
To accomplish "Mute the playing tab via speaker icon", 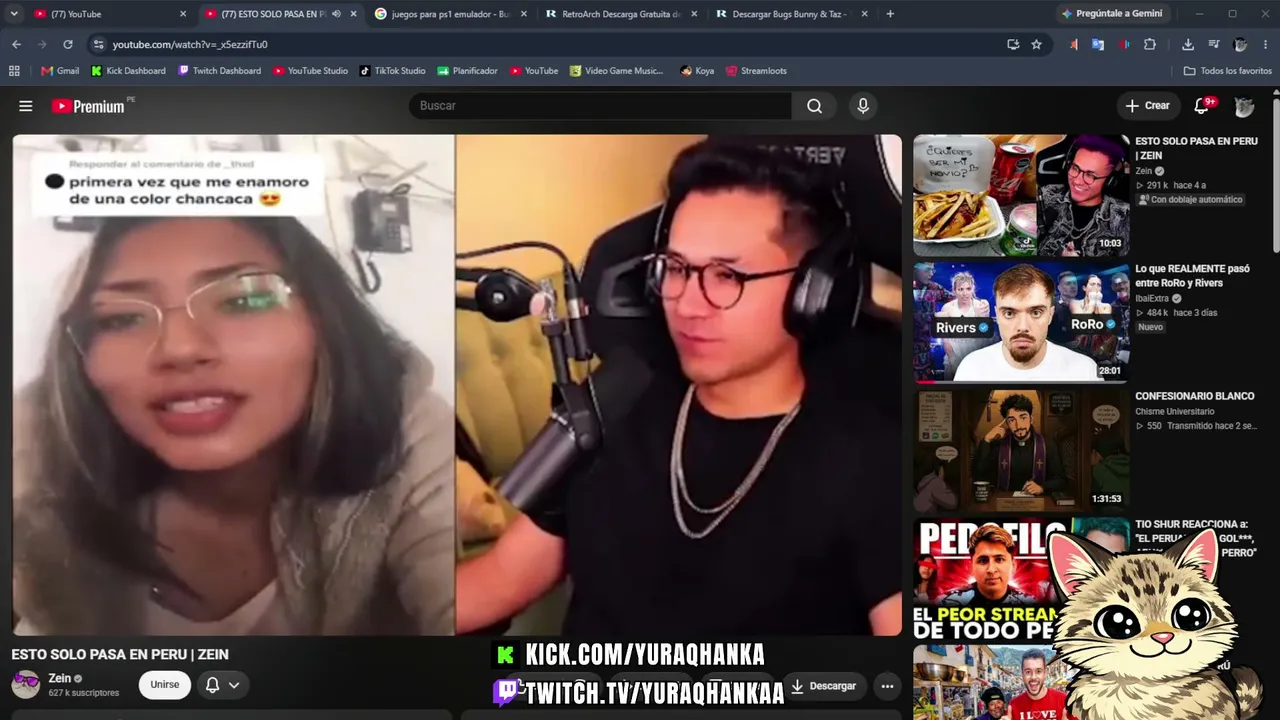I will pyautogui.click(x=336, y=14).
